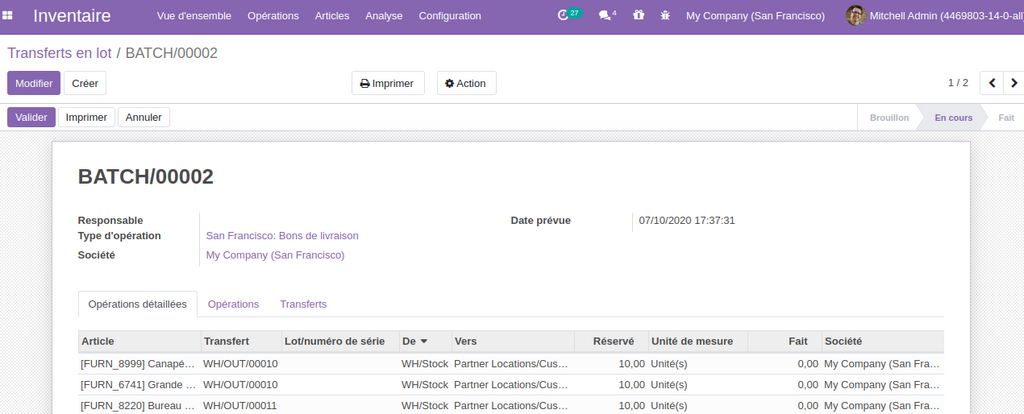The height and width of the screenshot is (414, 1024).
Task: Navigate to Transferts en lot breadcrumb
Action: coord(57,53)
